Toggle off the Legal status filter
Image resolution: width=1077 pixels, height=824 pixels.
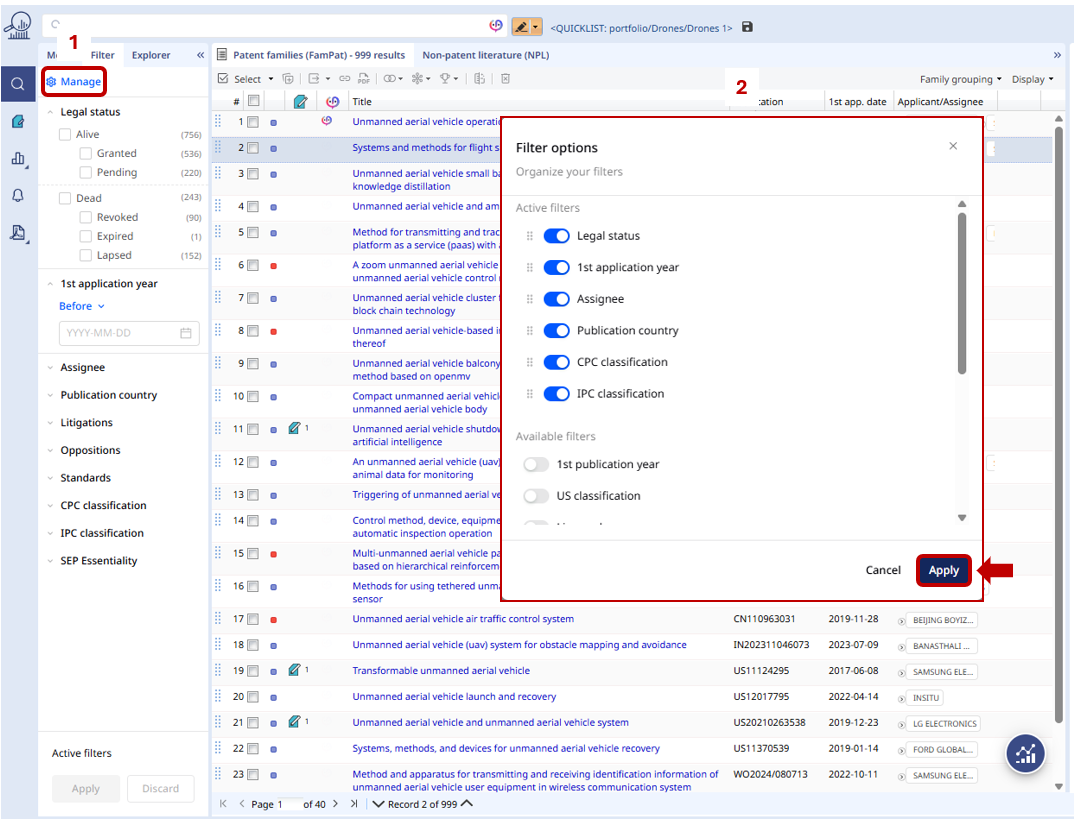pyautogui.click(x=556, y=236)
